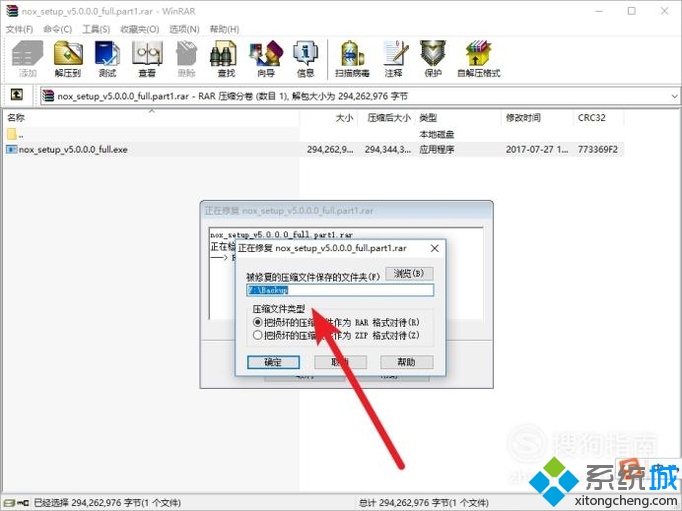This screenshot has height=511, width=682.
Task: Click the repaired archive folder path field
Action: 340,290
